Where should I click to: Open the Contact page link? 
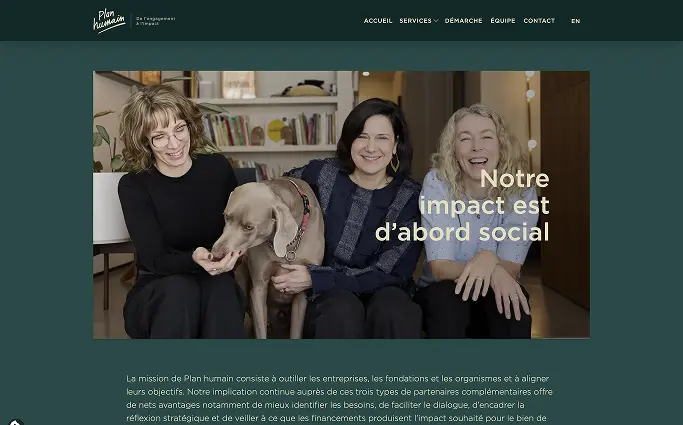click(539, 20)
